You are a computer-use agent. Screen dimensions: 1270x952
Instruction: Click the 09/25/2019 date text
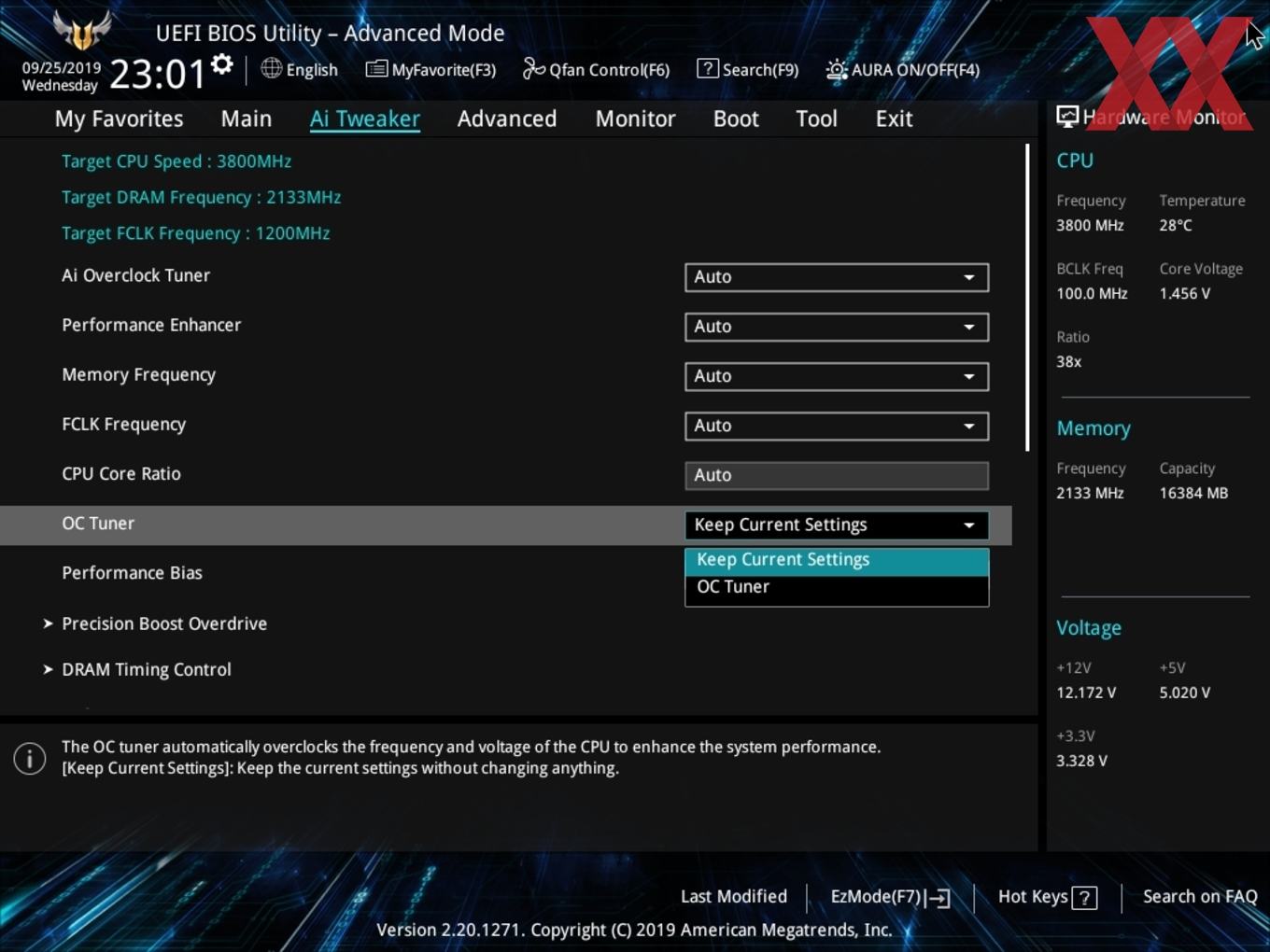pyautogui.click(x=62, y=68)
